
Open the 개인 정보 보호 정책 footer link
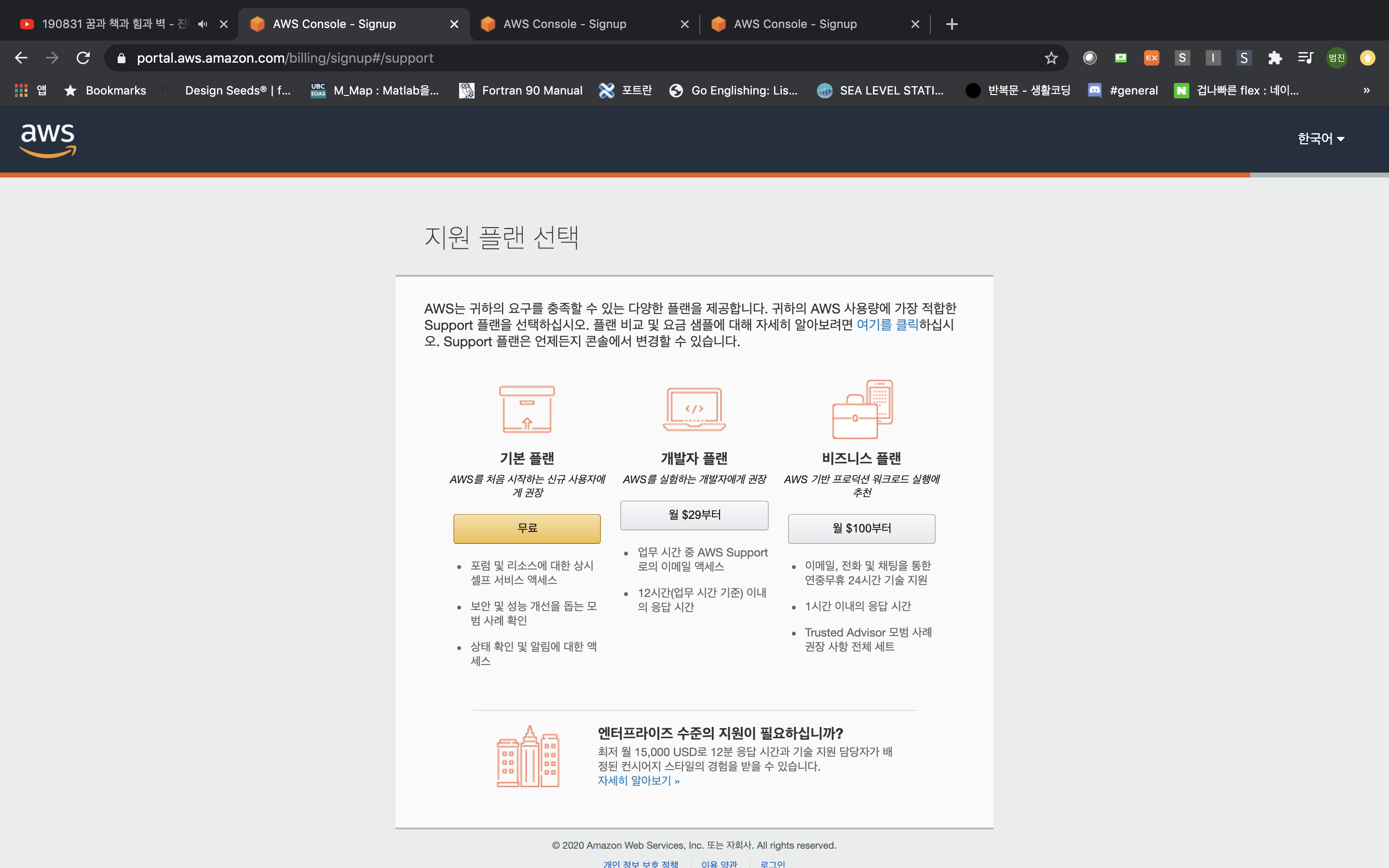(x=640, y=864)
